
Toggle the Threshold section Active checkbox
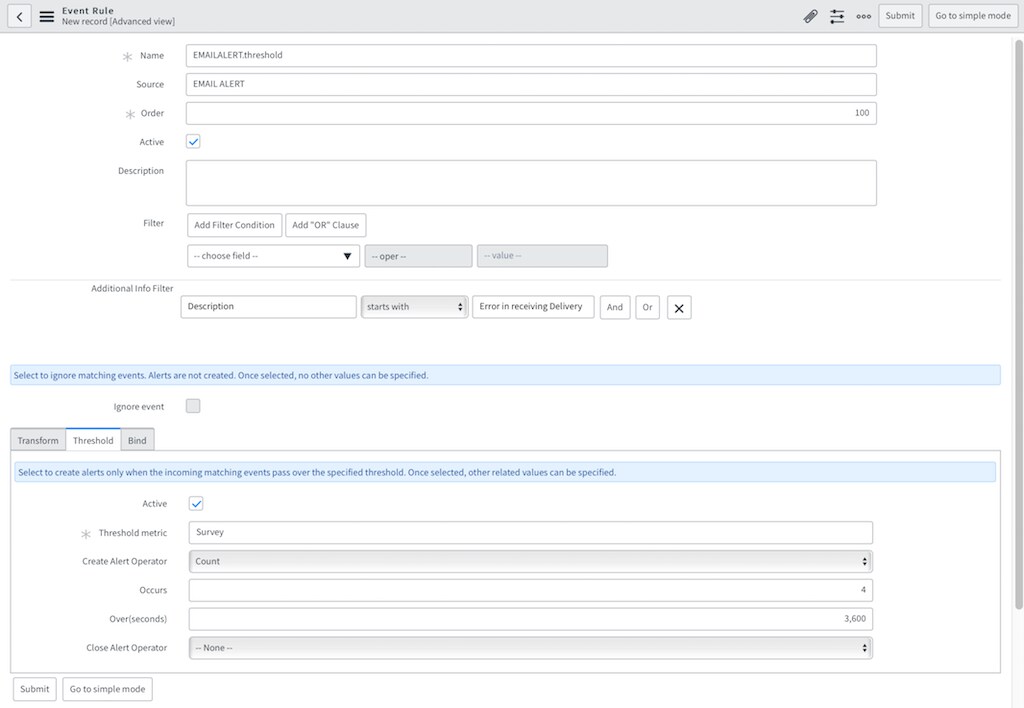tap(196, 504)
